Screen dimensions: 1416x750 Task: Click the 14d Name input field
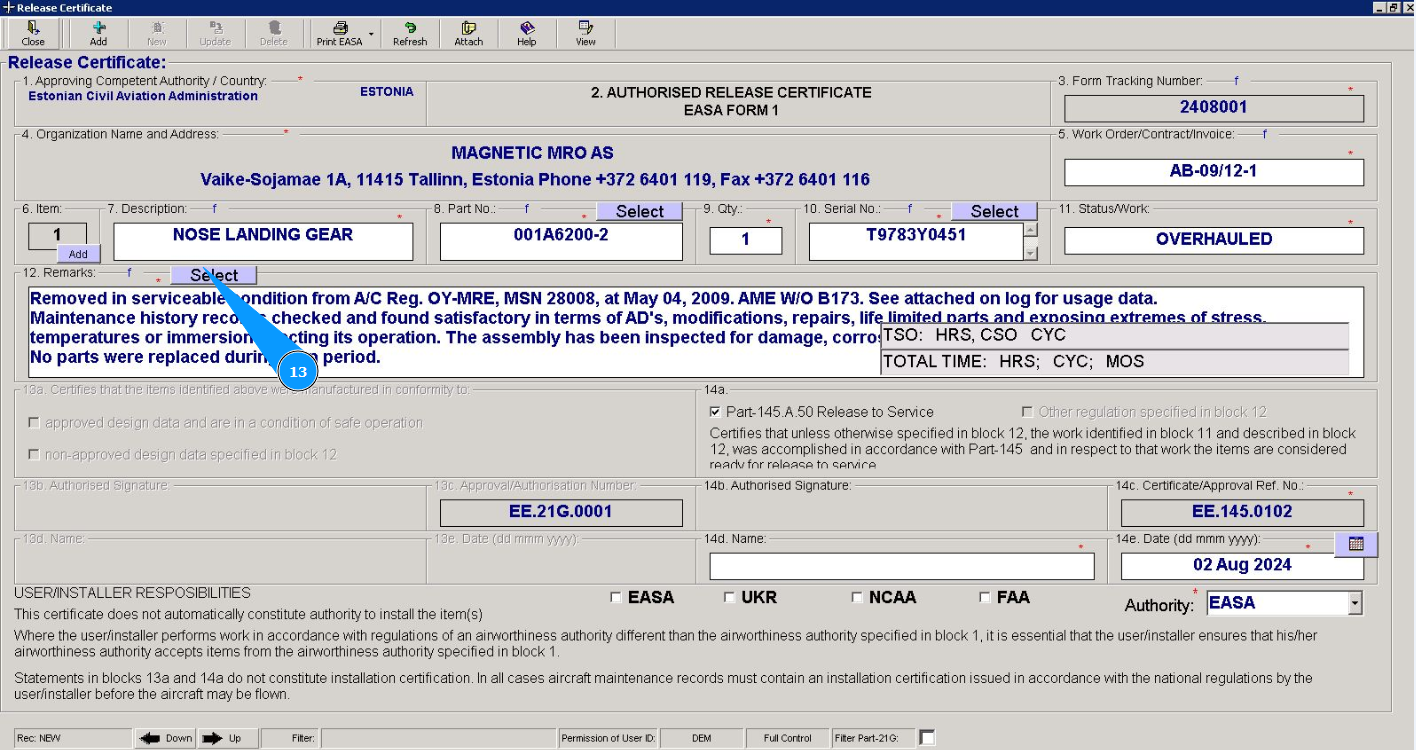[901, 566]
